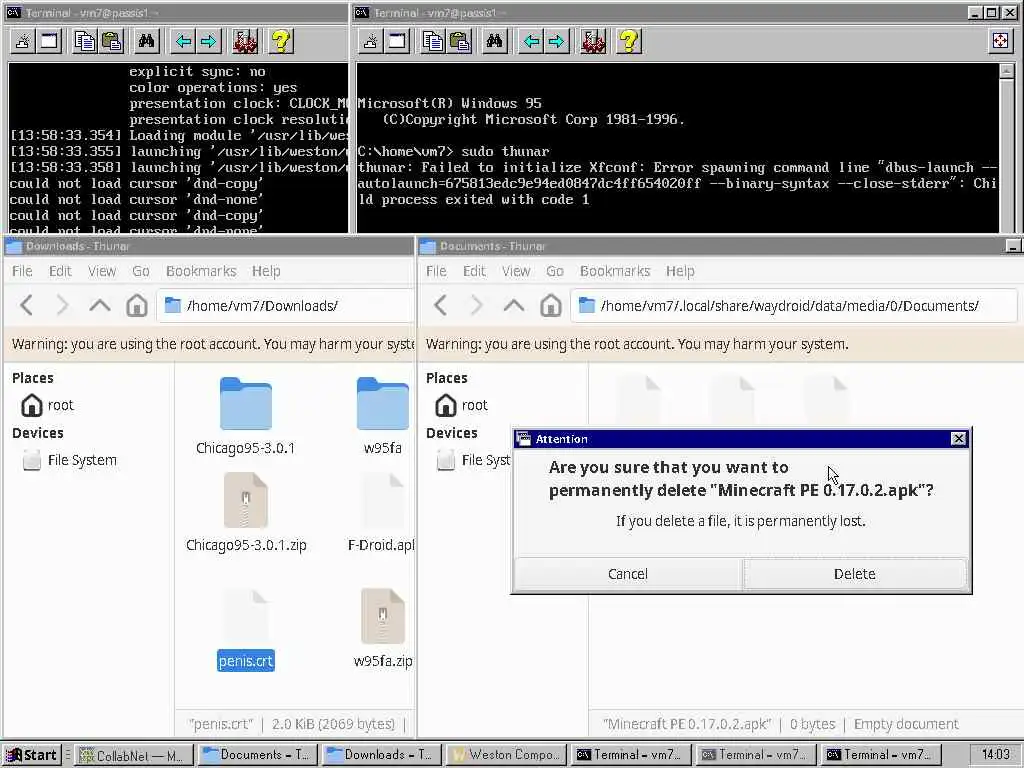Open Edit menu in Downloads Thunar
1024x768 pixels.
click(60, 271)
